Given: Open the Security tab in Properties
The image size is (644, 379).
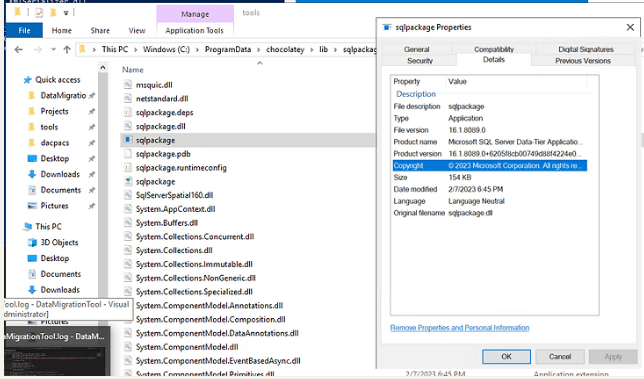Looking at the screenshot, I should 420,61.
